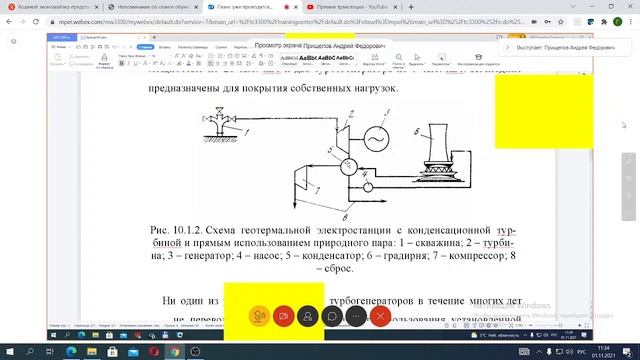The height and width of the screenshot is (360, 640).
Task: Switch input language РУС in tray
Action: [582, 351]
